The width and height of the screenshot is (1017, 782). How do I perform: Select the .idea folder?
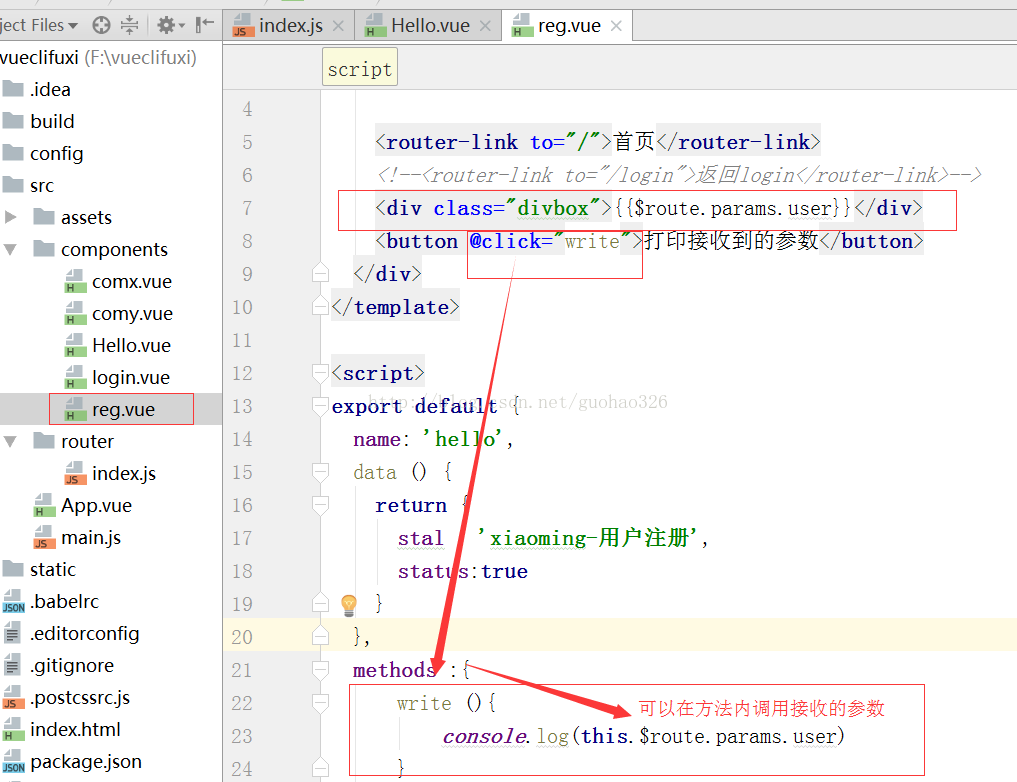point(37,89)
